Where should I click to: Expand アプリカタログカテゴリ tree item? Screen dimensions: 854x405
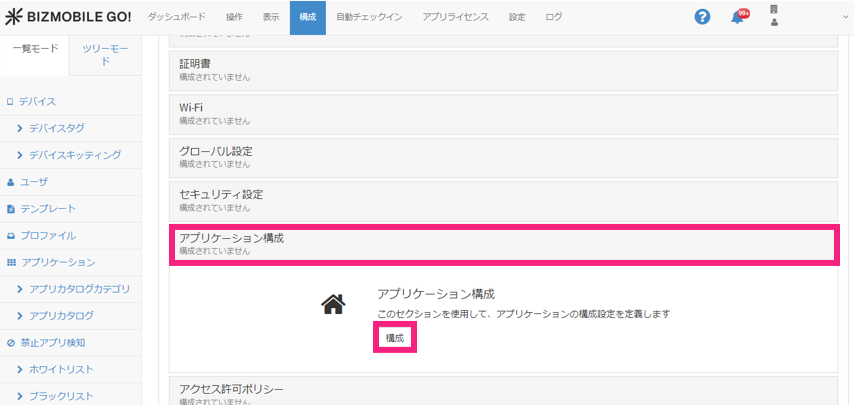point(79,289)
